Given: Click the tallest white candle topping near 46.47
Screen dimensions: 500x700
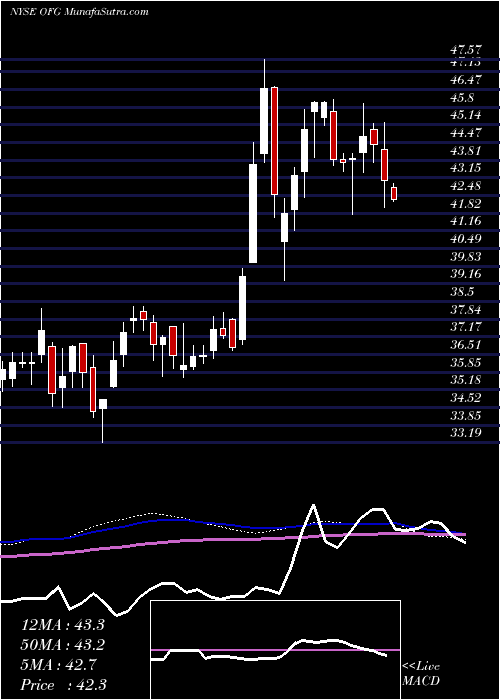Looking at the screenshot, I should coord(264,121).
